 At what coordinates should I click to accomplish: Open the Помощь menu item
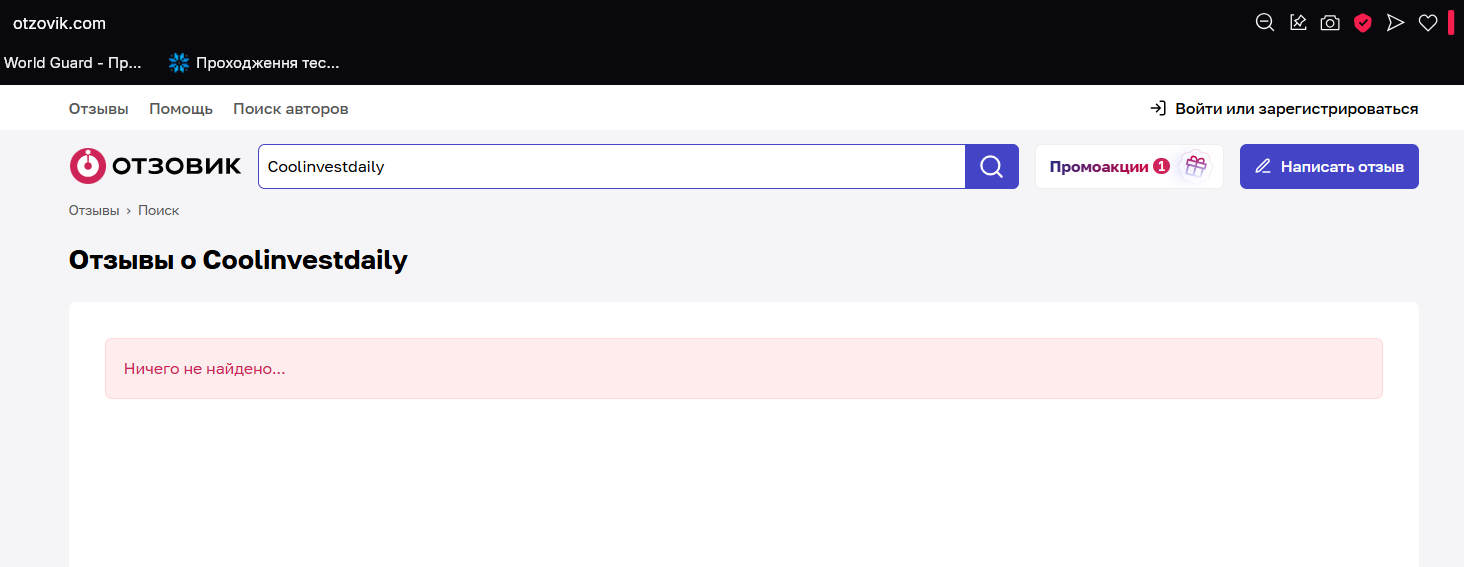[181, 109]
